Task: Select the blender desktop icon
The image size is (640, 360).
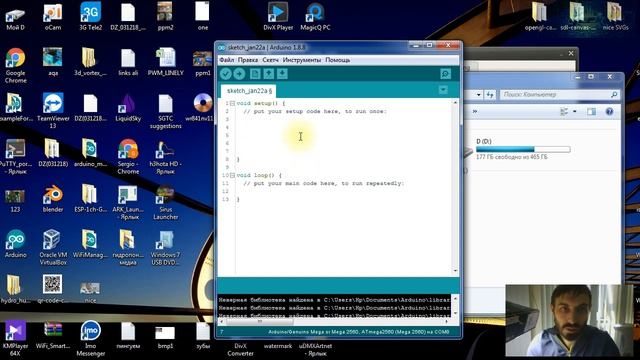Action: pyautogui.click(x=53, y=199)
